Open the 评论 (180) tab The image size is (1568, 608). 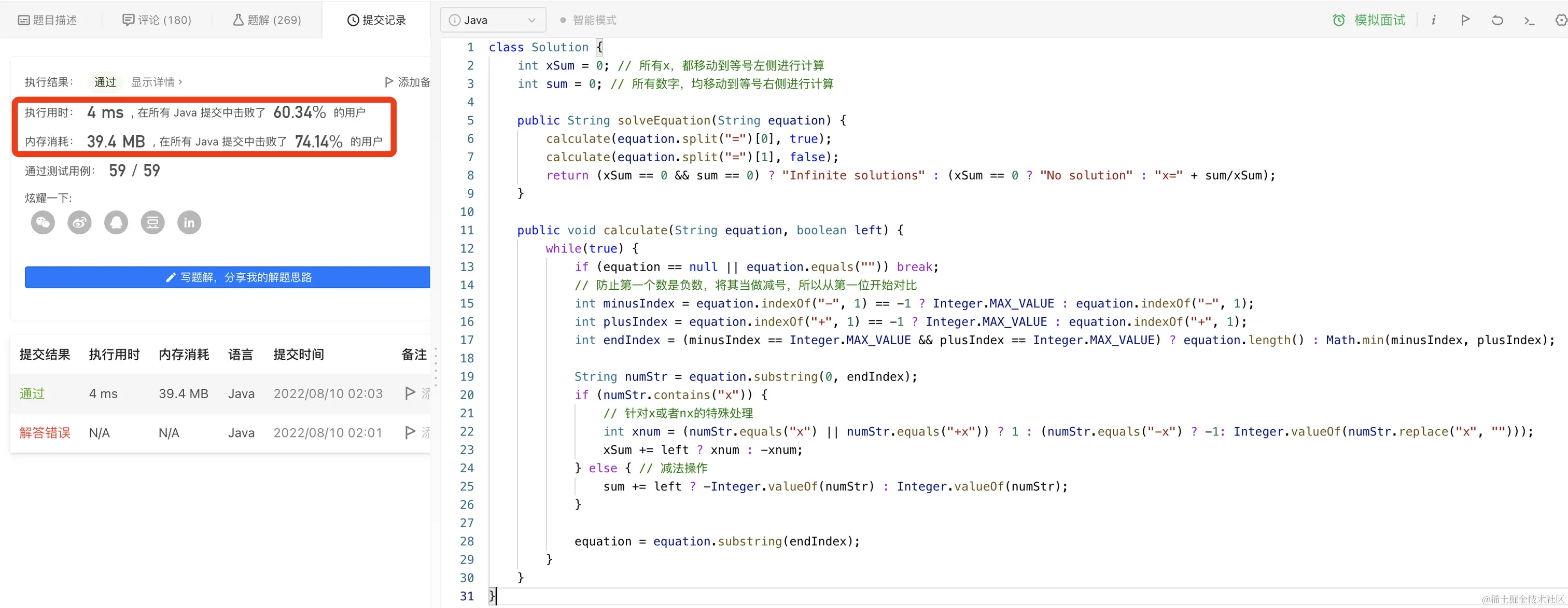[157, 20]
